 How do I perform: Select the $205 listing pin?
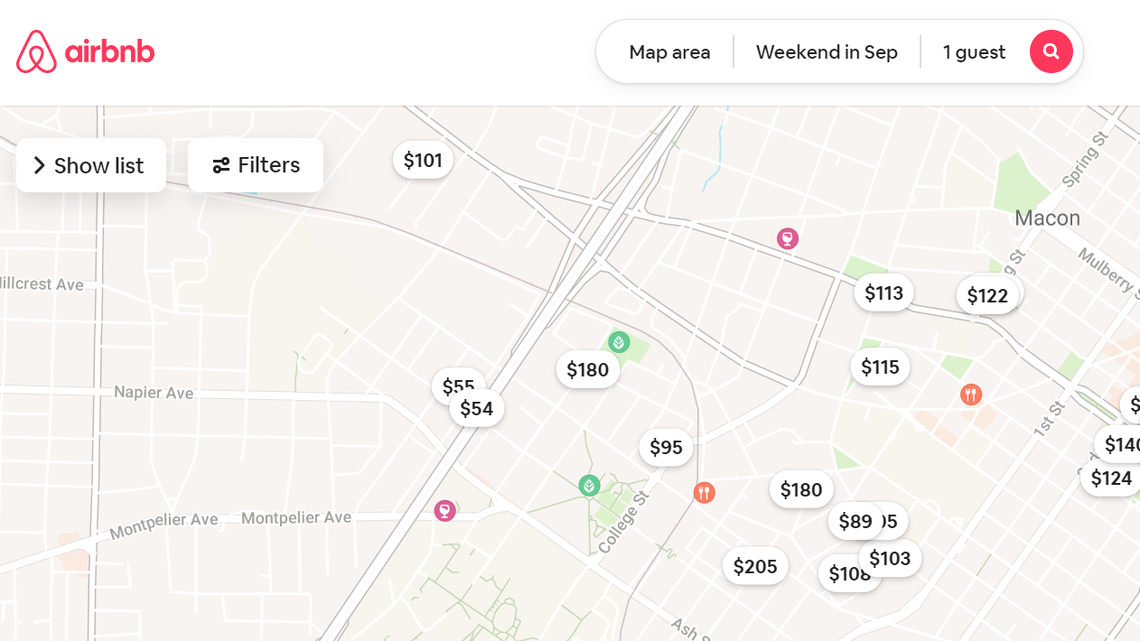coord(755,566)
